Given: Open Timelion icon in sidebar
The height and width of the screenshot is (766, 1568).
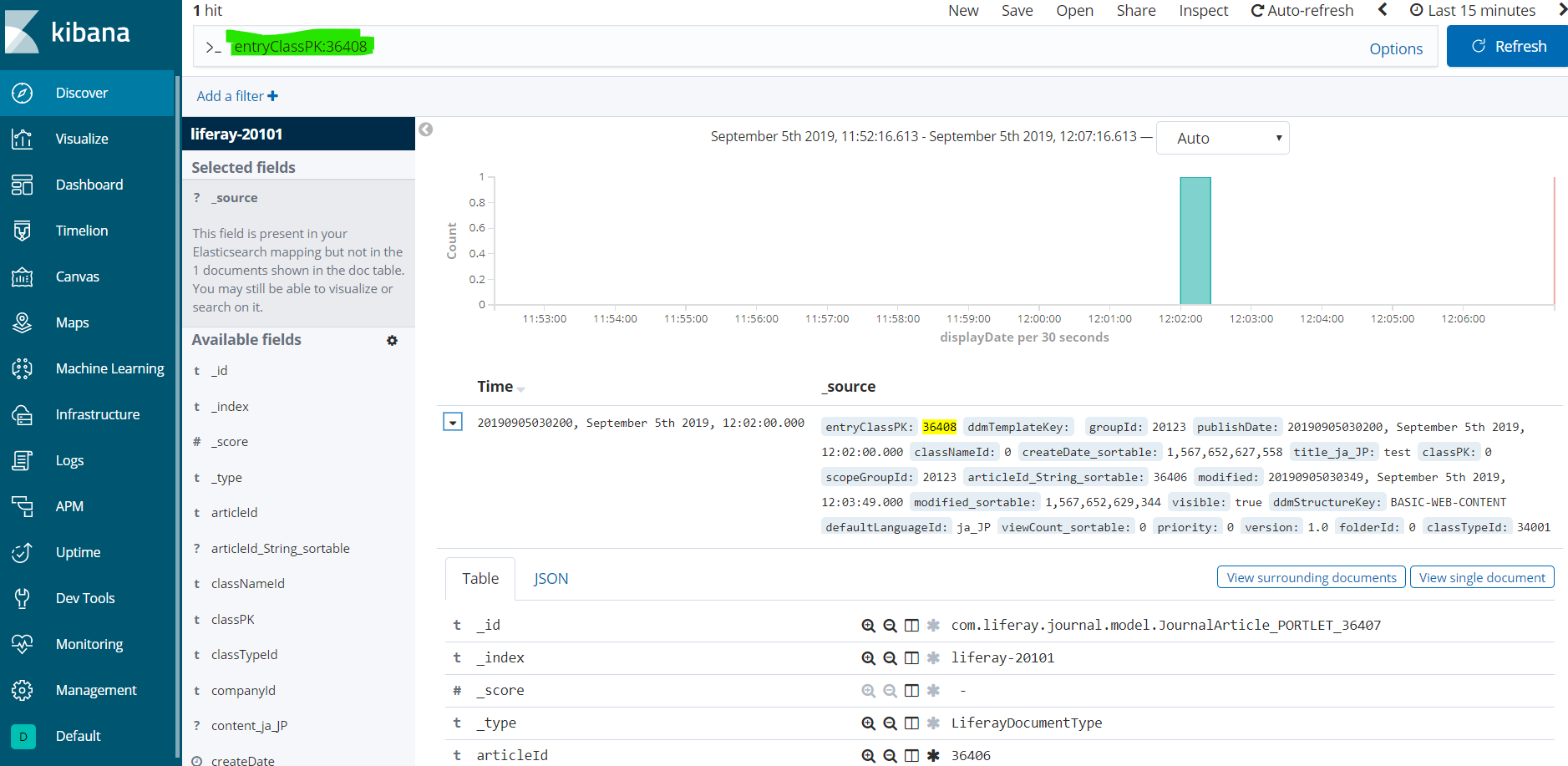Looking at the screenshot, I should tap(23, 231).
